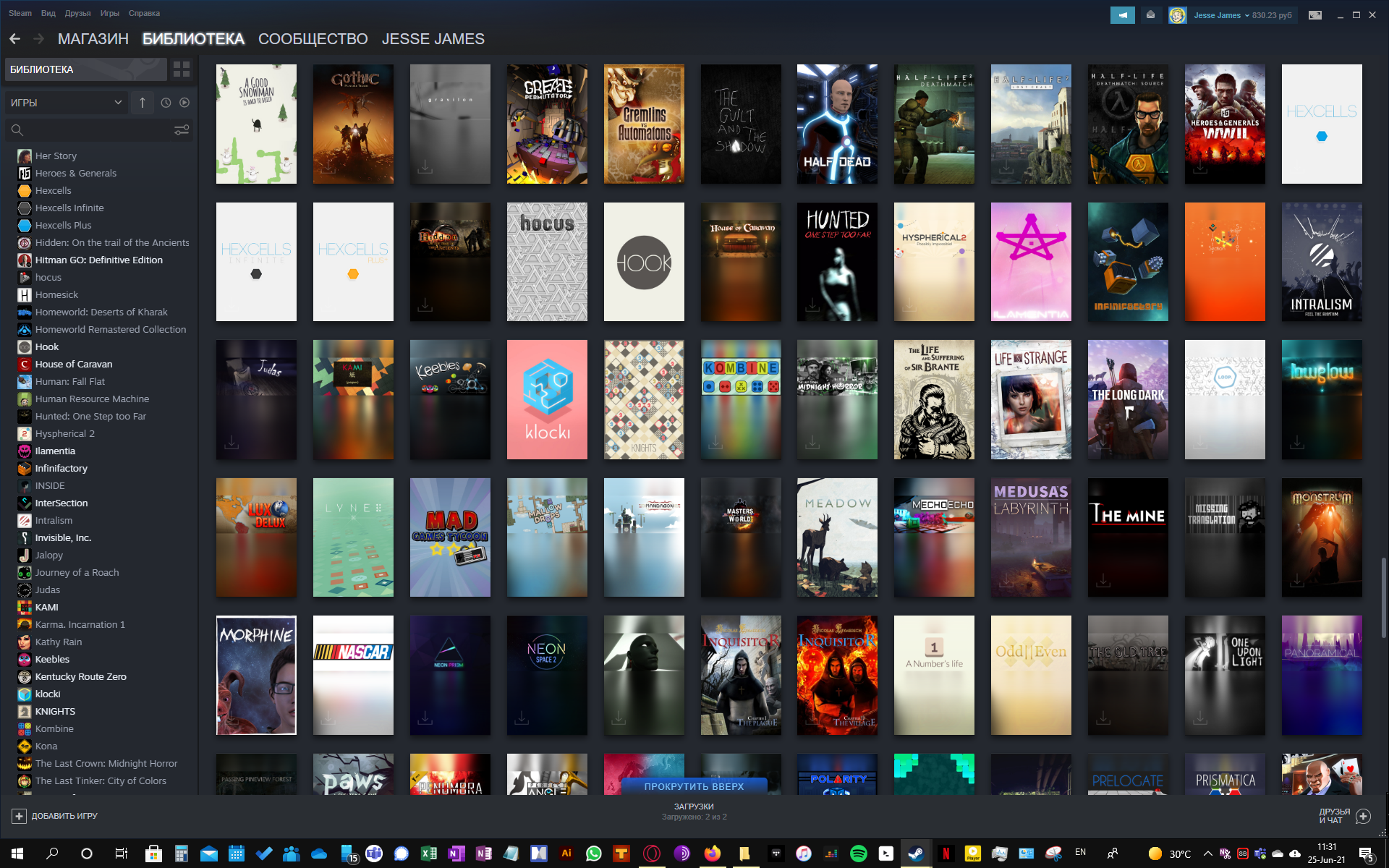Select Her Story in list

click(x=56, y=156)
